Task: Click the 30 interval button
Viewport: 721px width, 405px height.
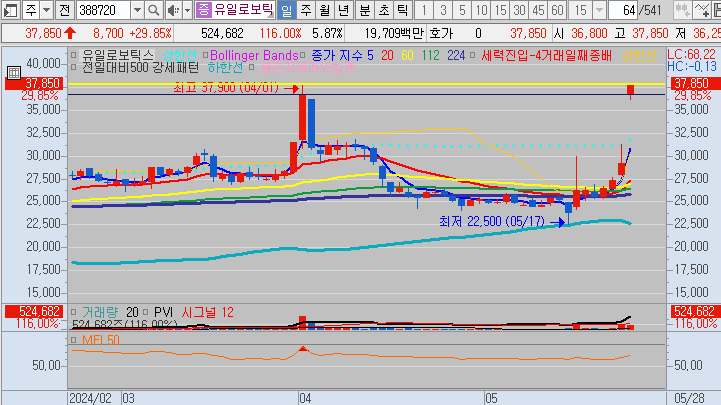Action: pos(519,10)
